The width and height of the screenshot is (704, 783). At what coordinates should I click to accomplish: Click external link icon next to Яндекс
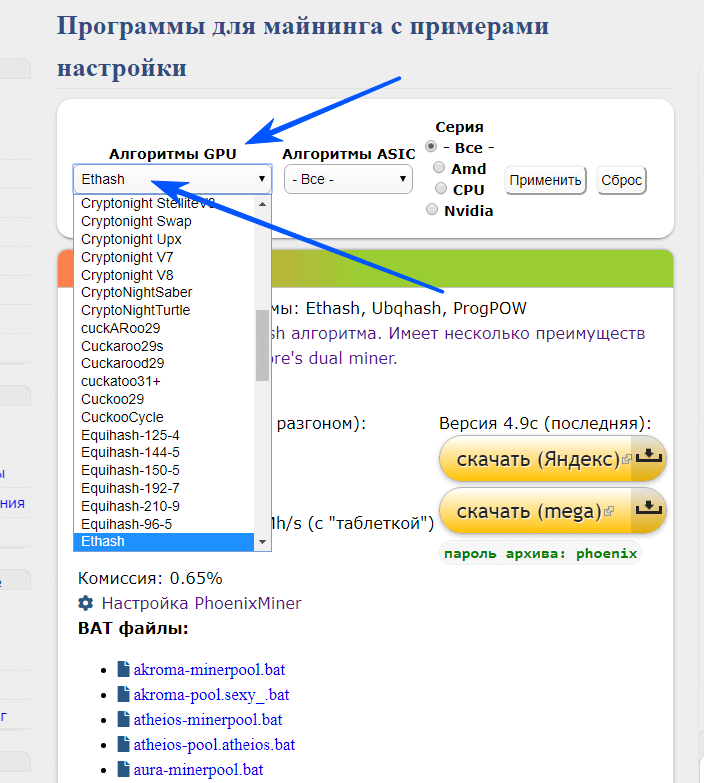pos(627,458)
